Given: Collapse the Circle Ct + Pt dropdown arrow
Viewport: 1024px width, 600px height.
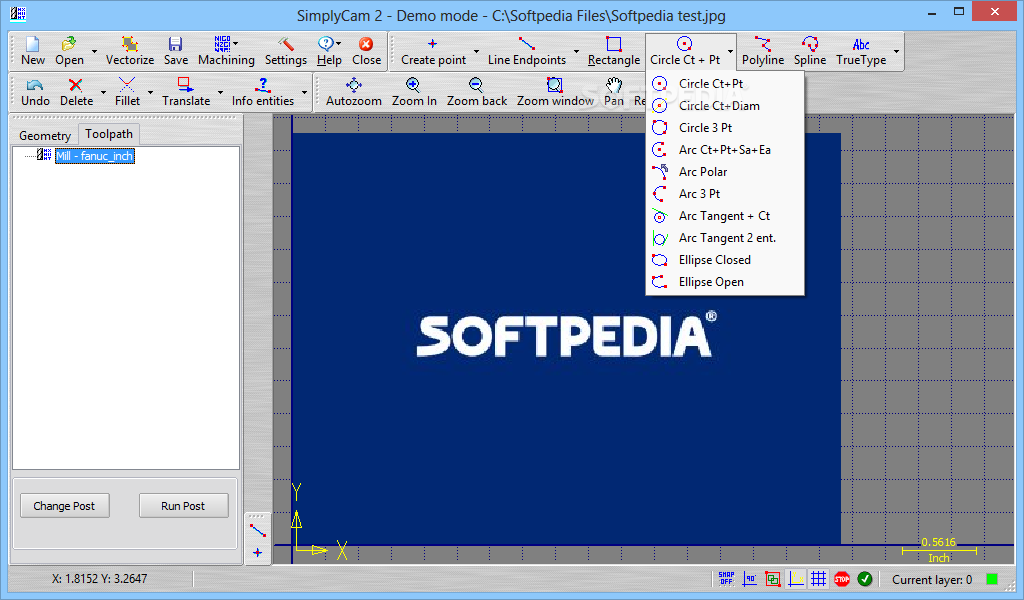Looking at the screenshot, I should click(730, 52).
